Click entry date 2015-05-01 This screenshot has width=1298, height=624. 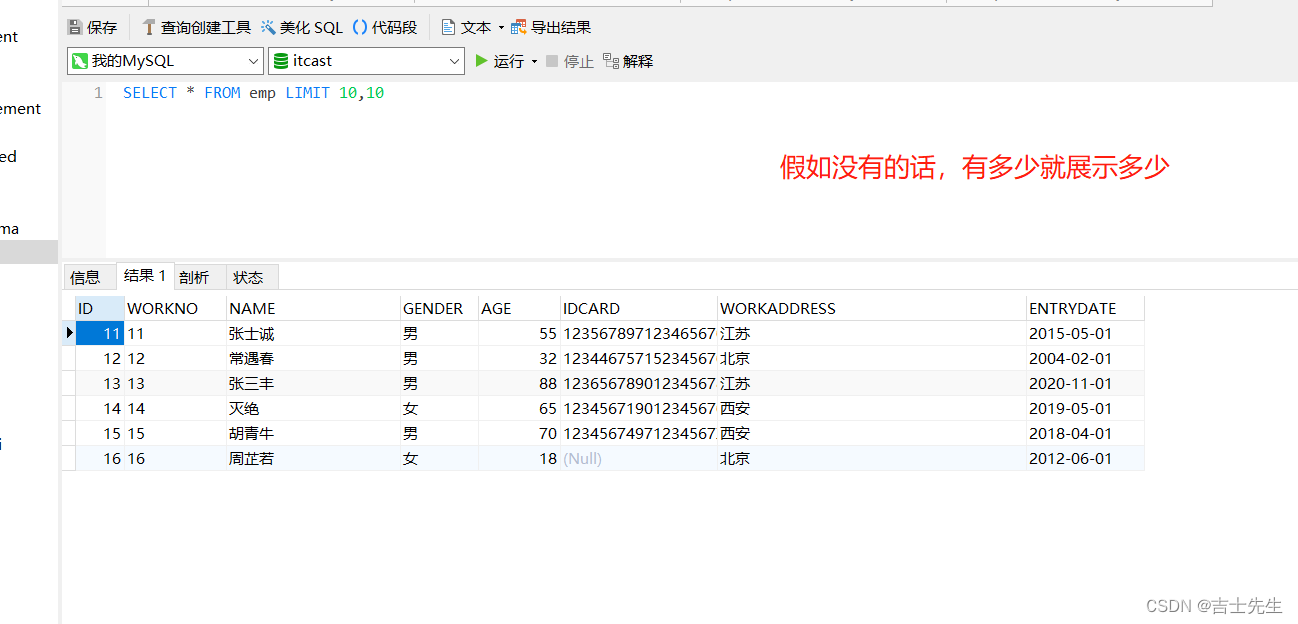point(1085,333)
